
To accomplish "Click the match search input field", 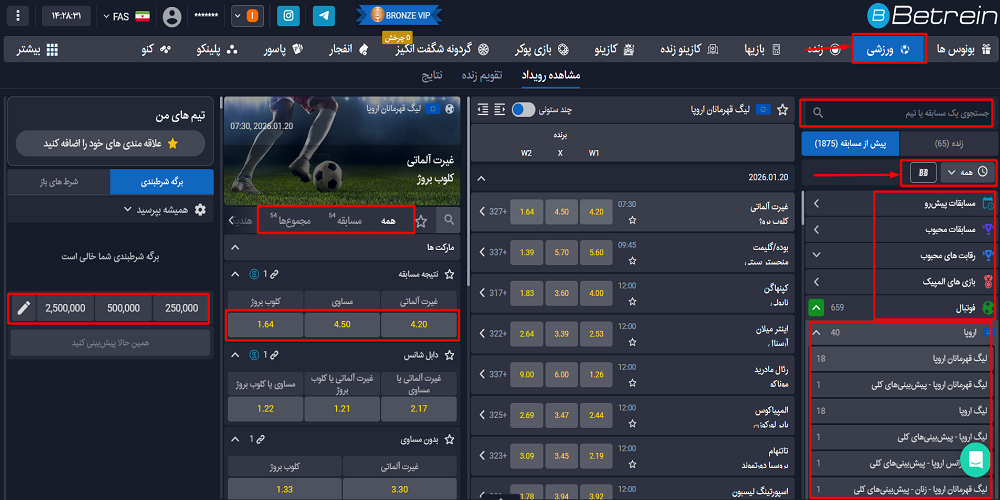I will 900,113.
